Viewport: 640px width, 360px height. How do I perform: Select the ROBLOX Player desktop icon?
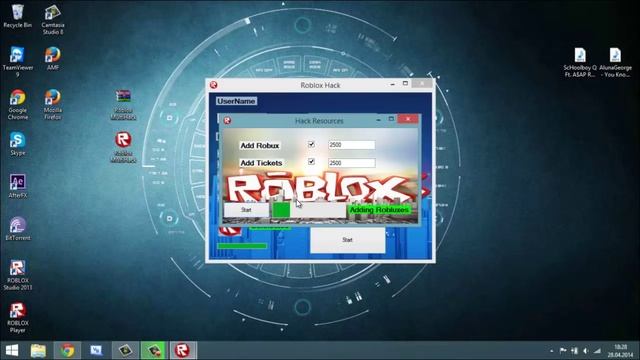[x=18, y=317]
